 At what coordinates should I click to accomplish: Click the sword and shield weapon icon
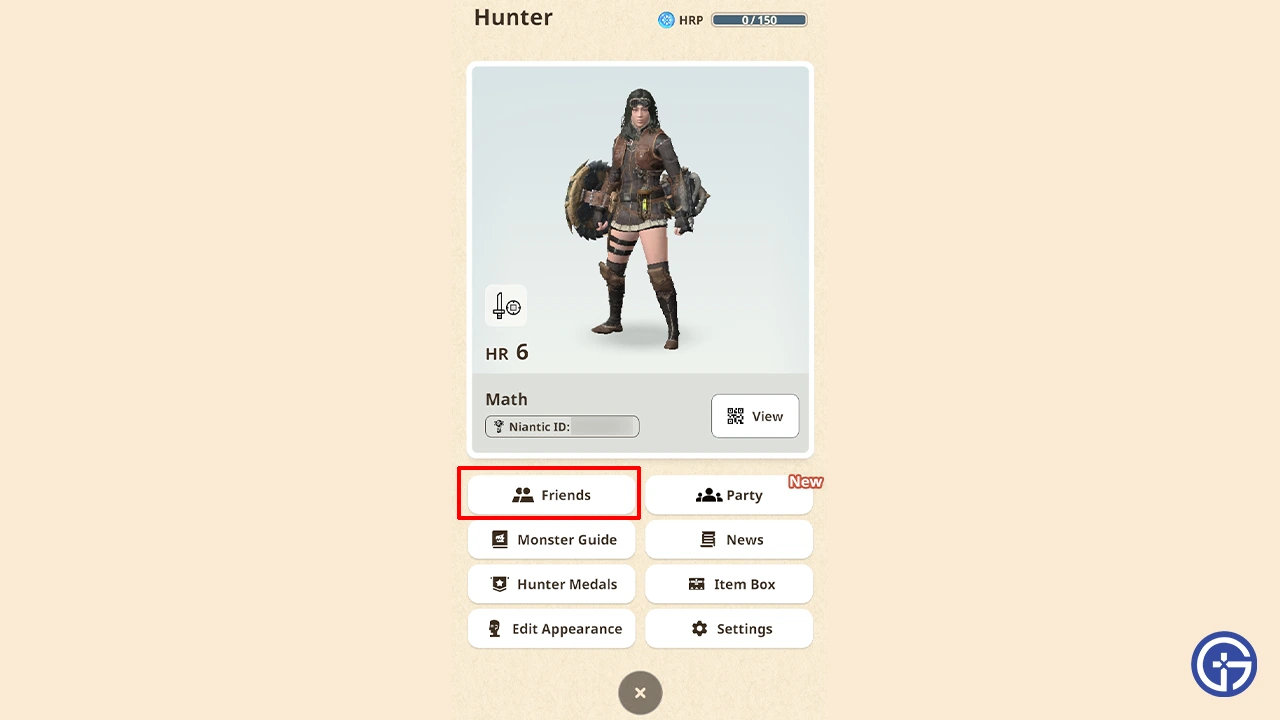tap(506, 306)
